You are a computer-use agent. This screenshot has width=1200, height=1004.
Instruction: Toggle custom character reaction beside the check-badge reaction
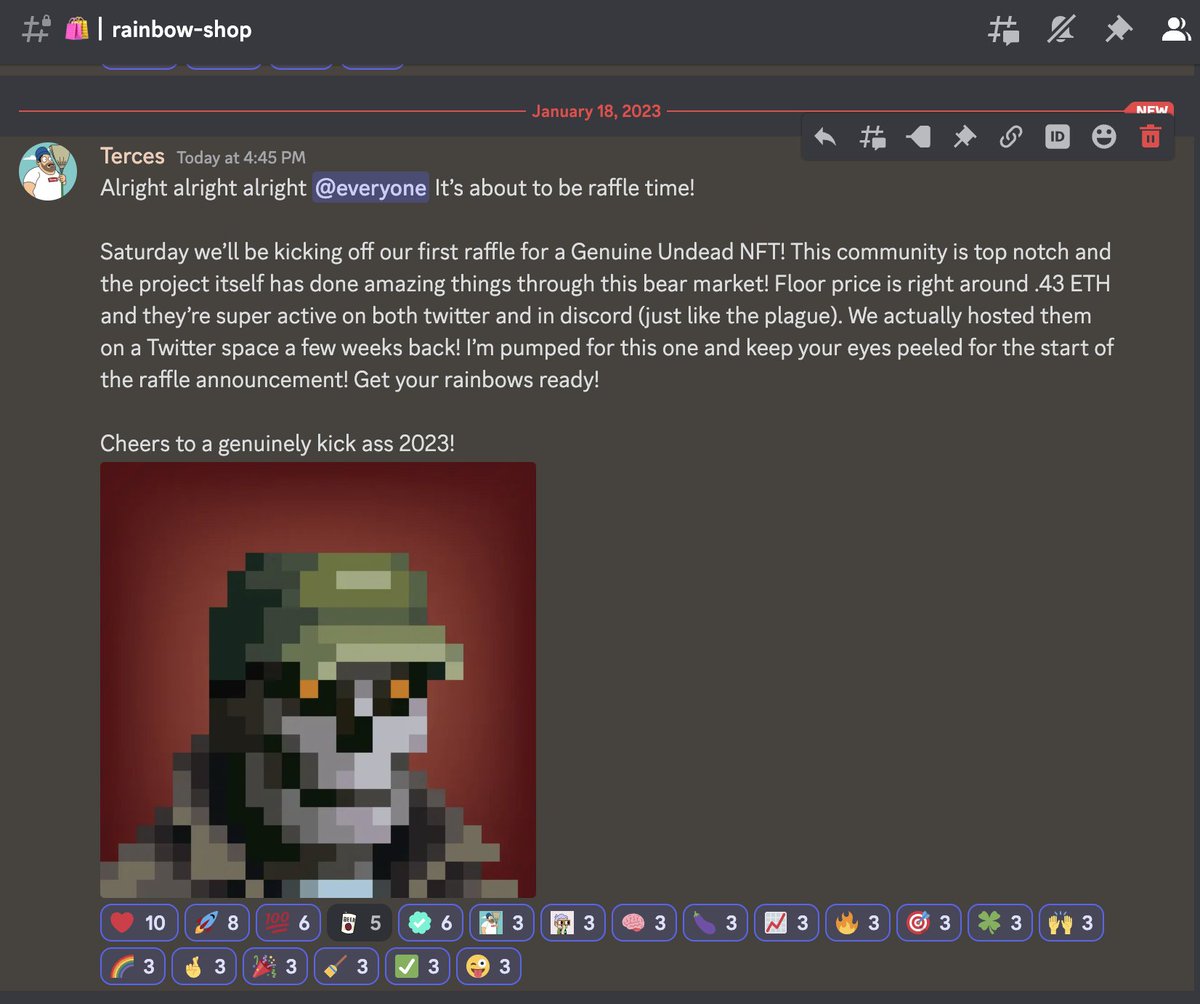tap(501, 923)
